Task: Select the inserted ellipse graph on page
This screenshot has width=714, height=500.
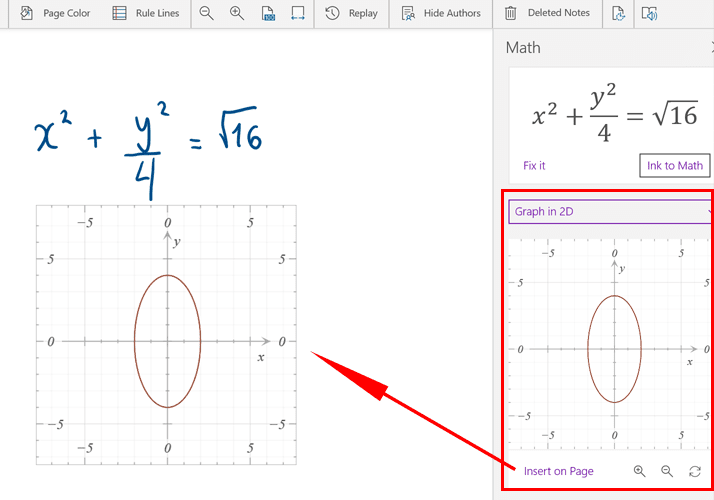Action: [x=167, y=335]
